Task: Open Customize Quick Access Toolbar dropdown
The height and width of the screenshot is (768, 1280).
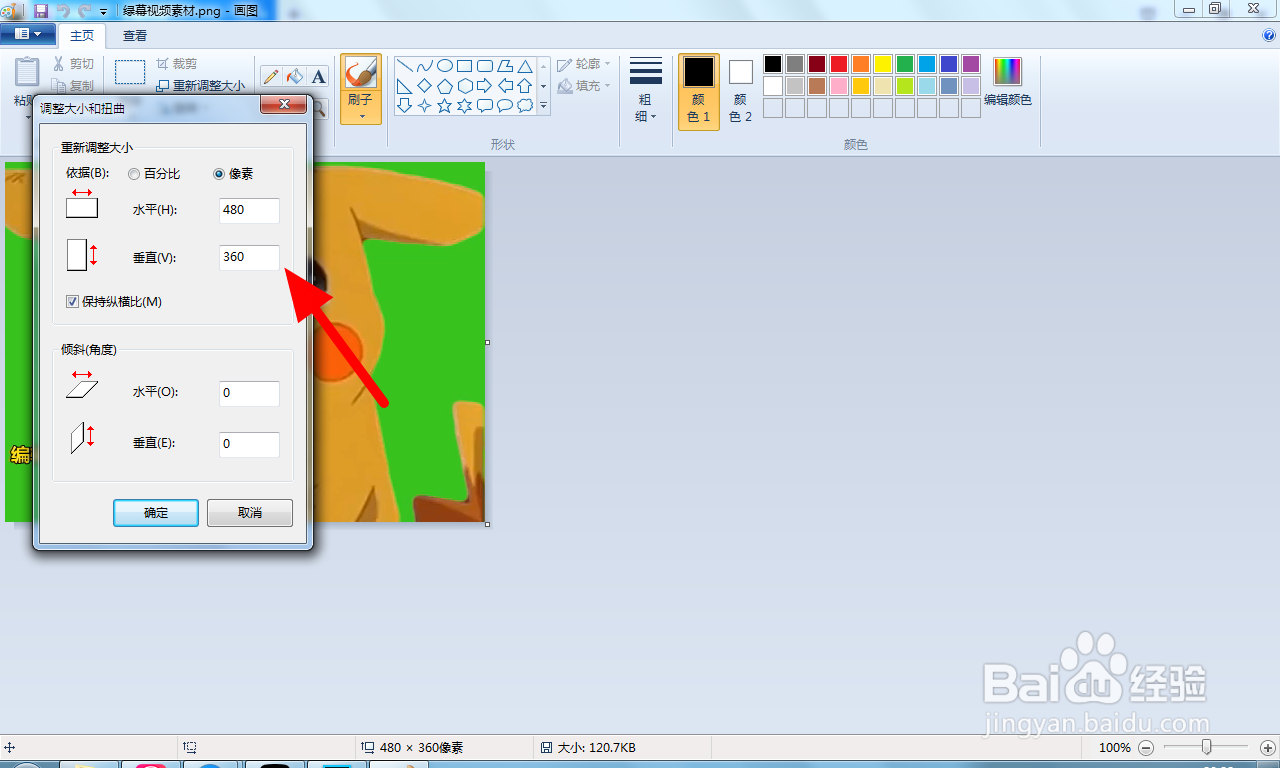Action: (103, 11)
